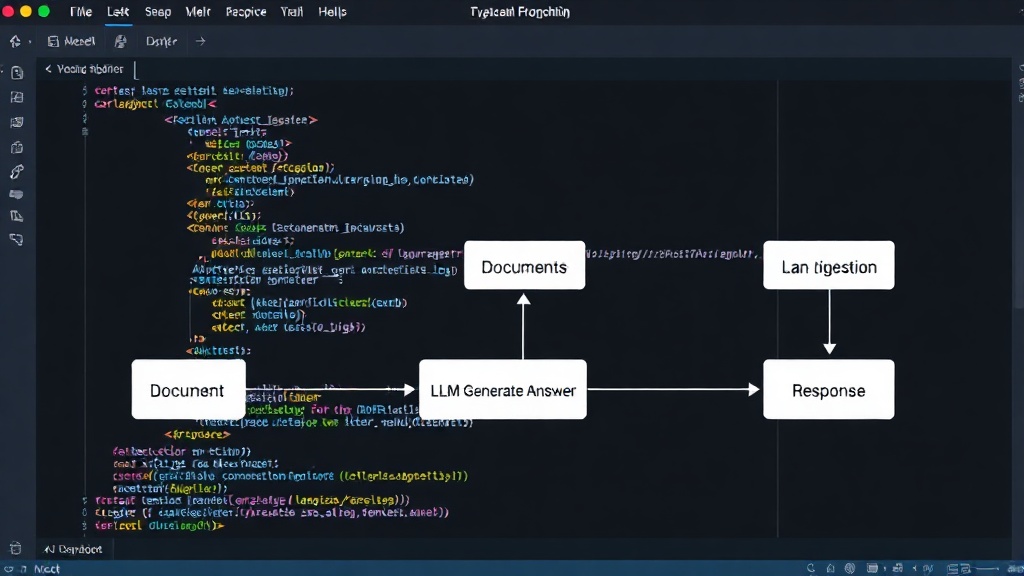Open the files icon at top of sidebar
Image resolution: width=1024 pixels, height=576 pixels.
(x=17, y=72)
